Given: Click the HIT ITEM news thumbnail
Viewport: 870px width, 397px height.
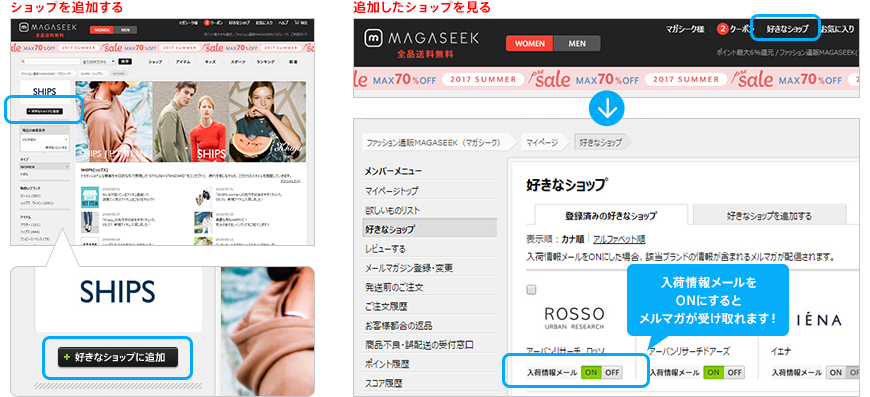Looking at the screenshot, I should pos(90,197).
